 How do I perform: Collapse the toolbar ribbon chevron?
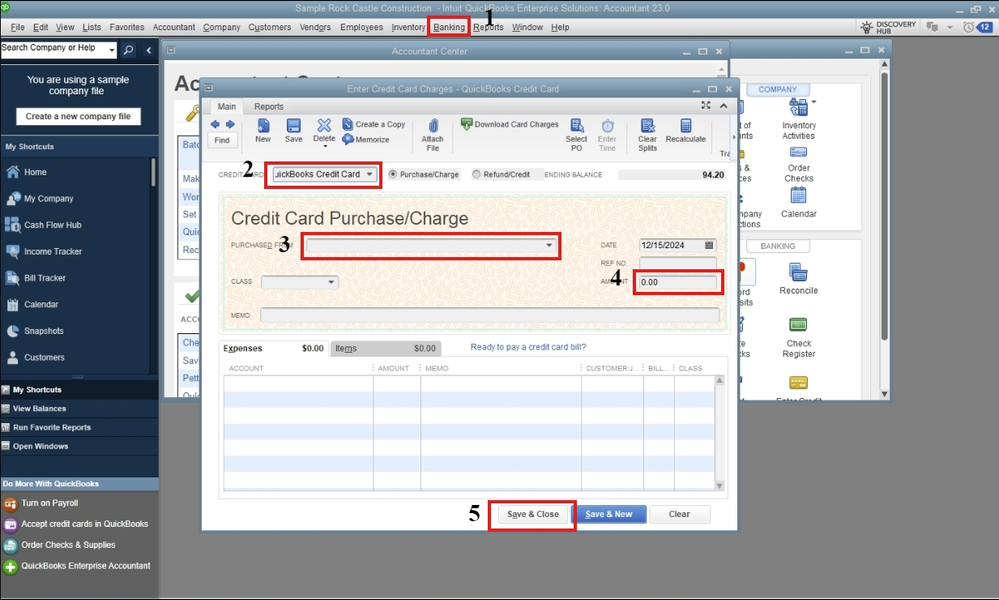tap(724, 106)
